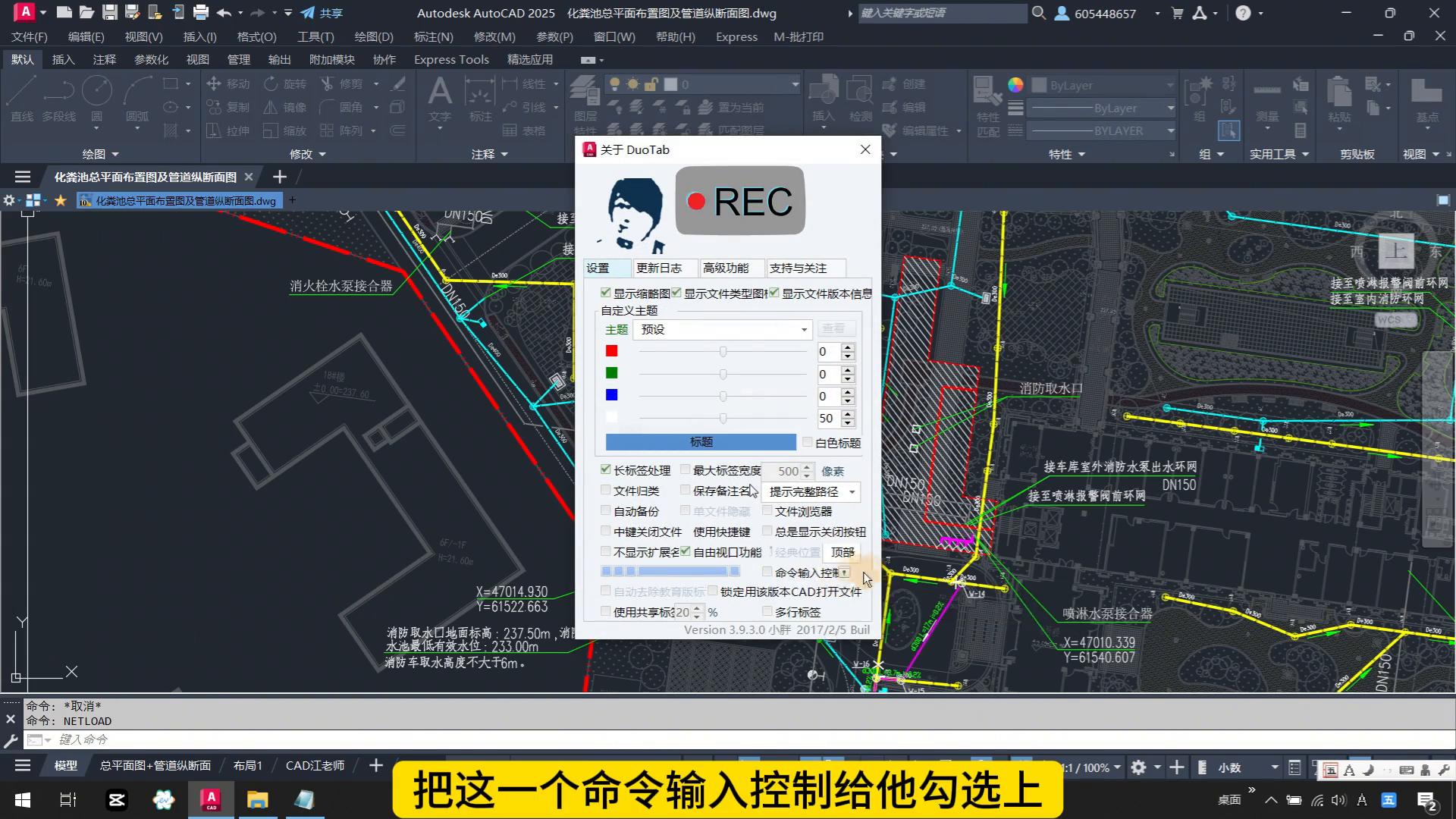The image size is (1456, 819).
Task: Open the ByLayer color dropdown in 特性 panel
Action: [x=1169, y=86]
